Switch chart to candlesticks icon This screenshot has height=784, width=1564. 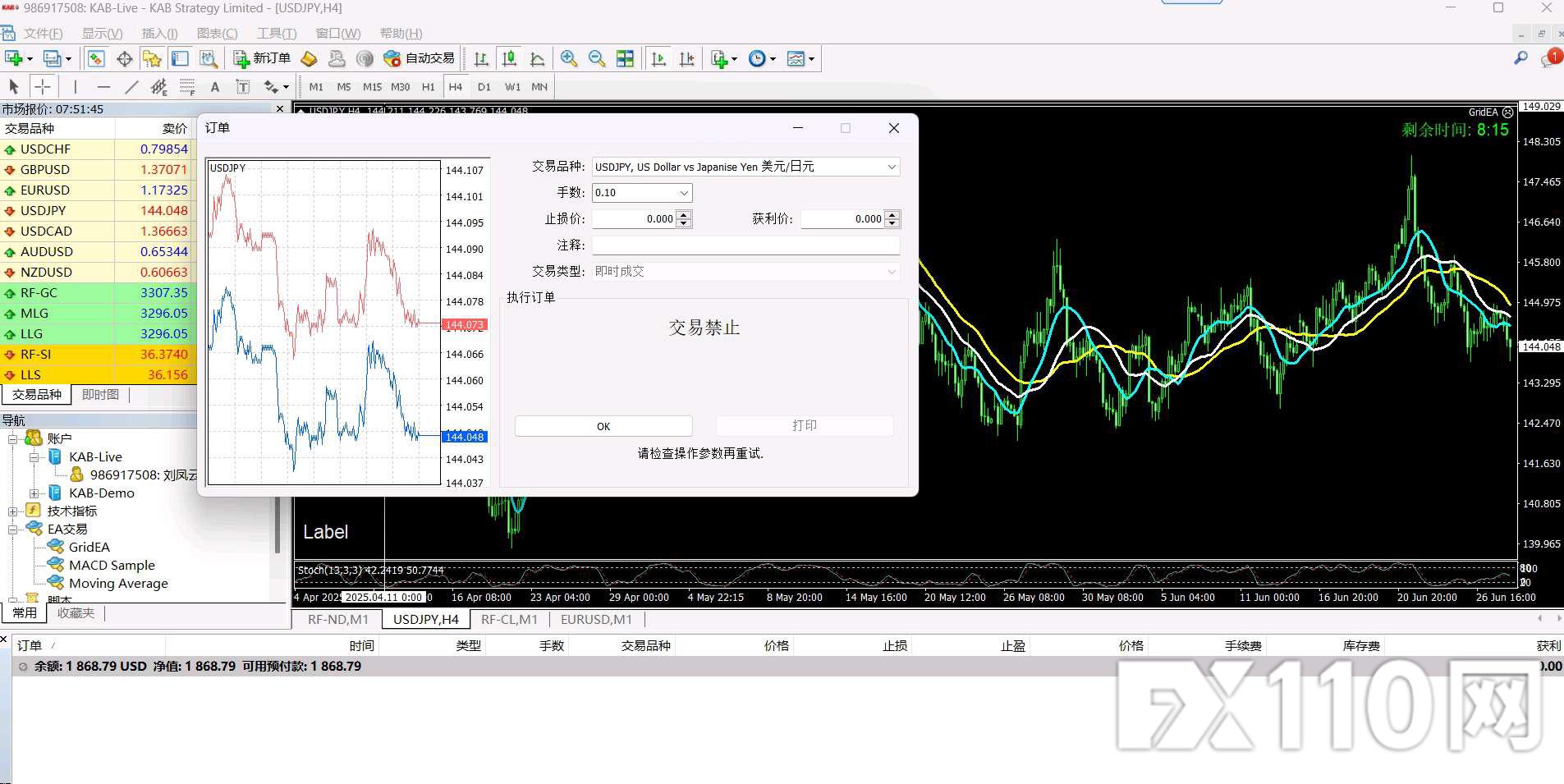click(x=509, y=58)
